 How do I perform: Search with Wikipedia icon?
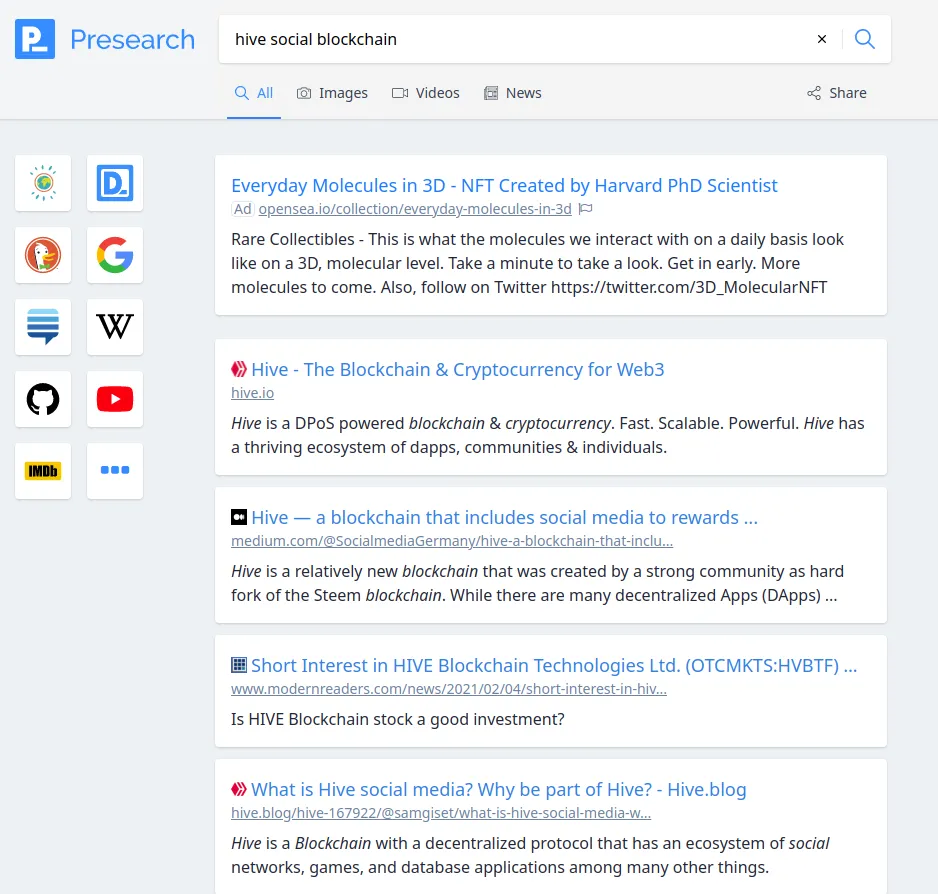(x=115, y=327)
